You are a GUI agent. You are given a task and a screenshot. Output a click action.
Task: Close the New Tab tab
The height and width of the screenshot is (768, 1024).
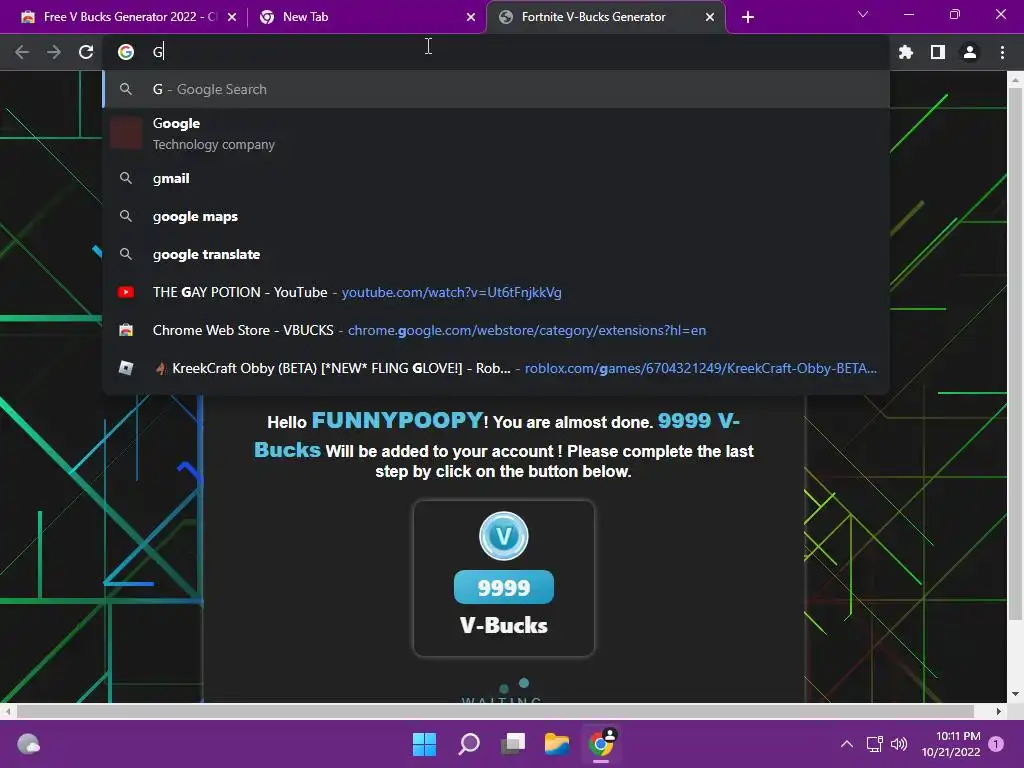[471, 17]
